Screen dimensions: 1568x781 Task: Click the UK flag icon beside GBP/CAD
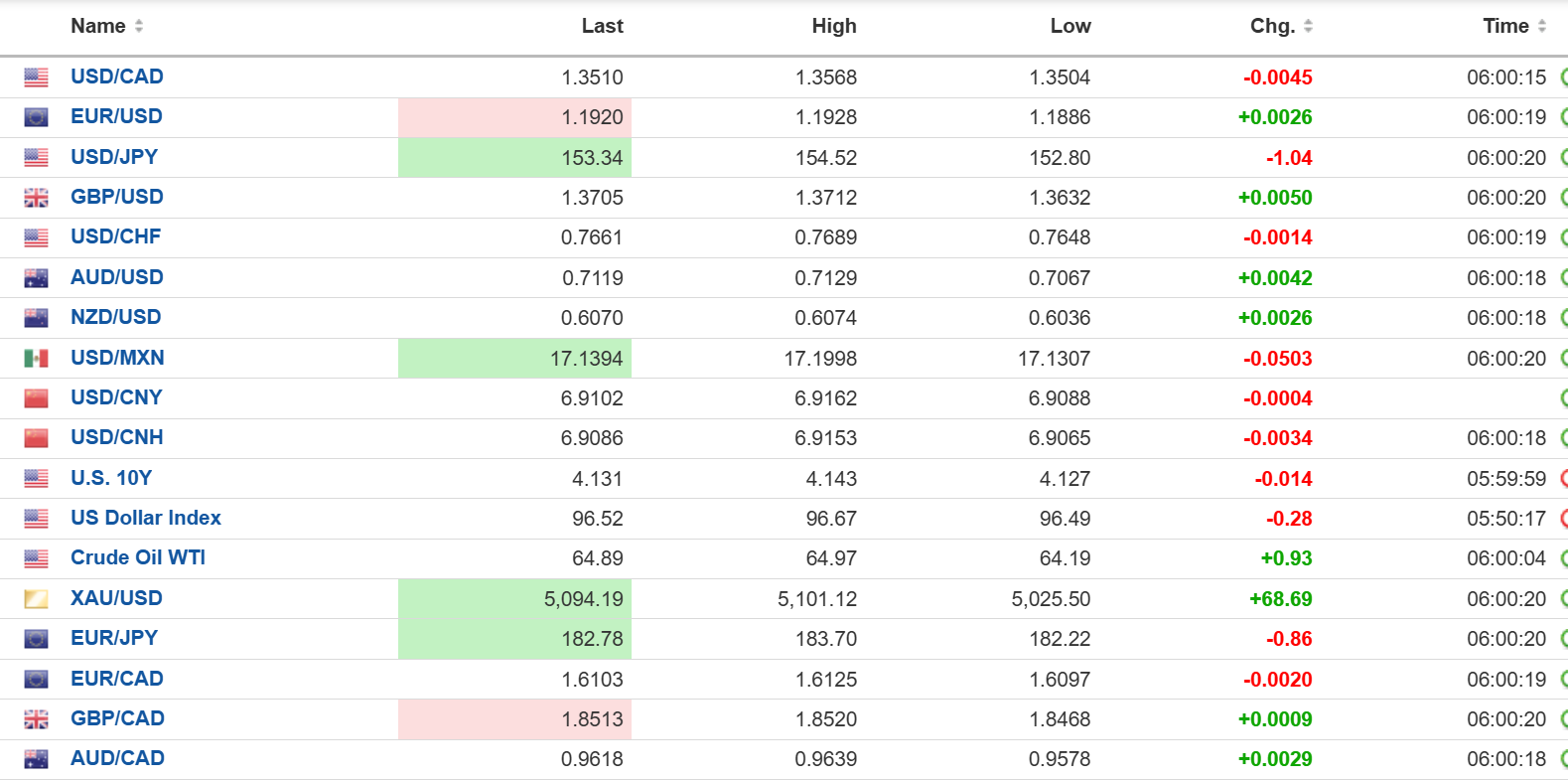click(36, 719)
